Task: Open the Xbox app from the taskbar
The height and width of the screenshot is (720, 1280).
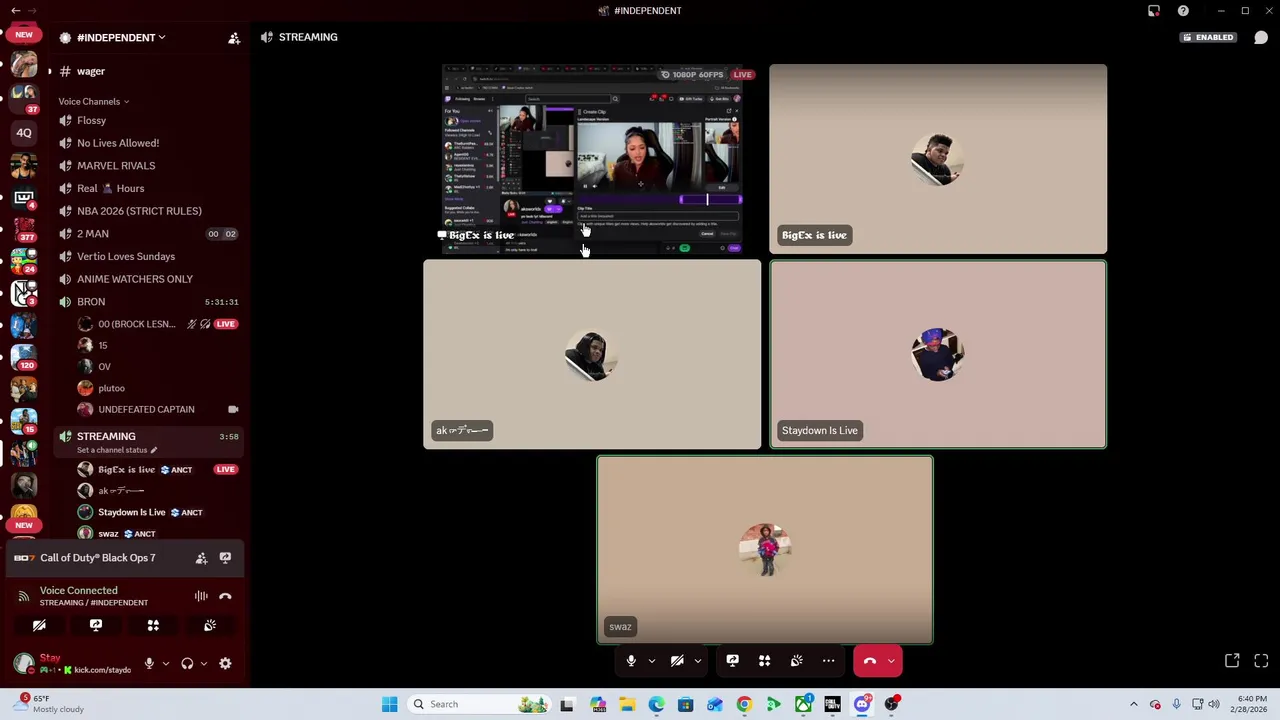Action: pos(803,704)
